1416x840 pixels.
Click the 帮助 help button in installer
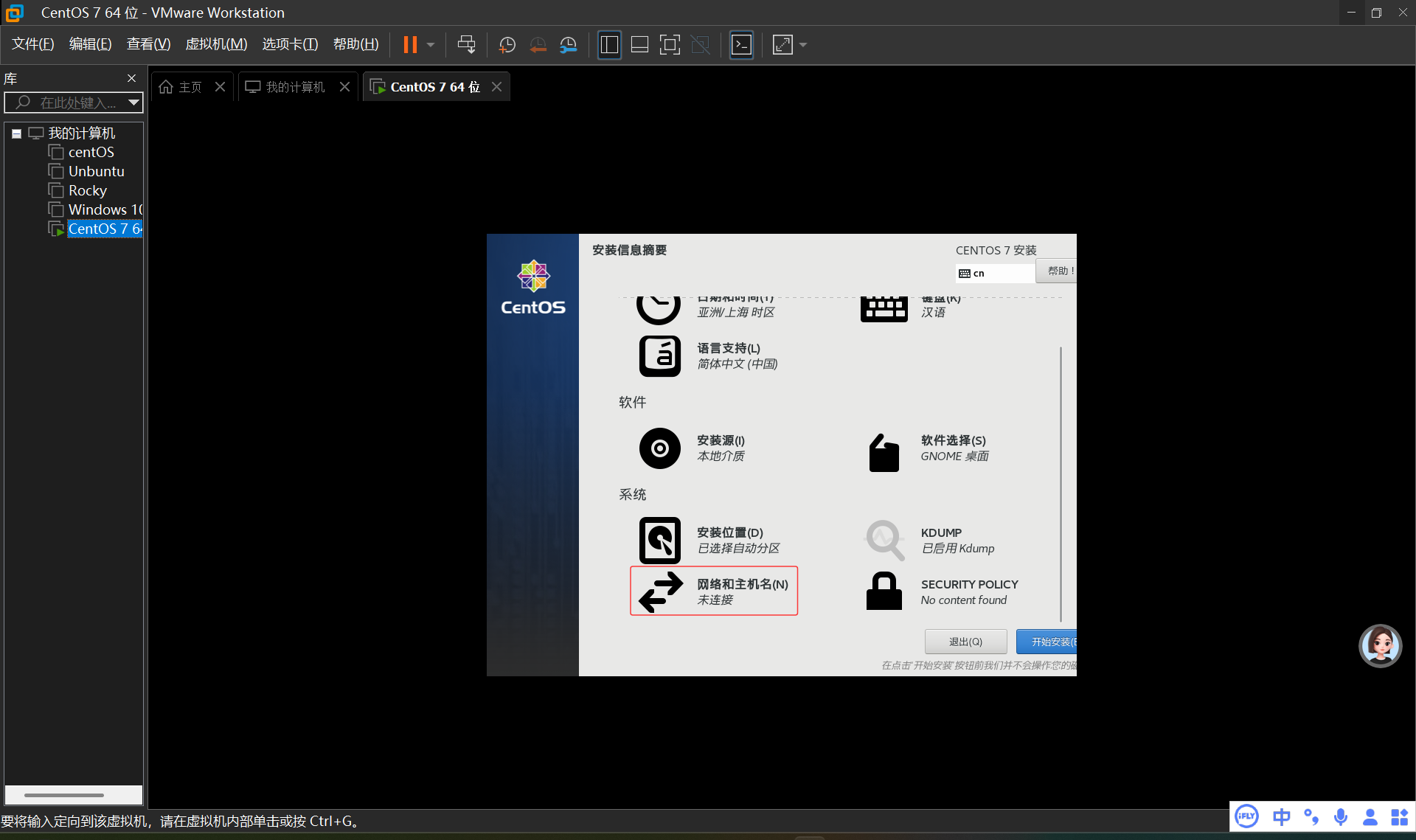pyautogui.click(x=1056, y=271)
